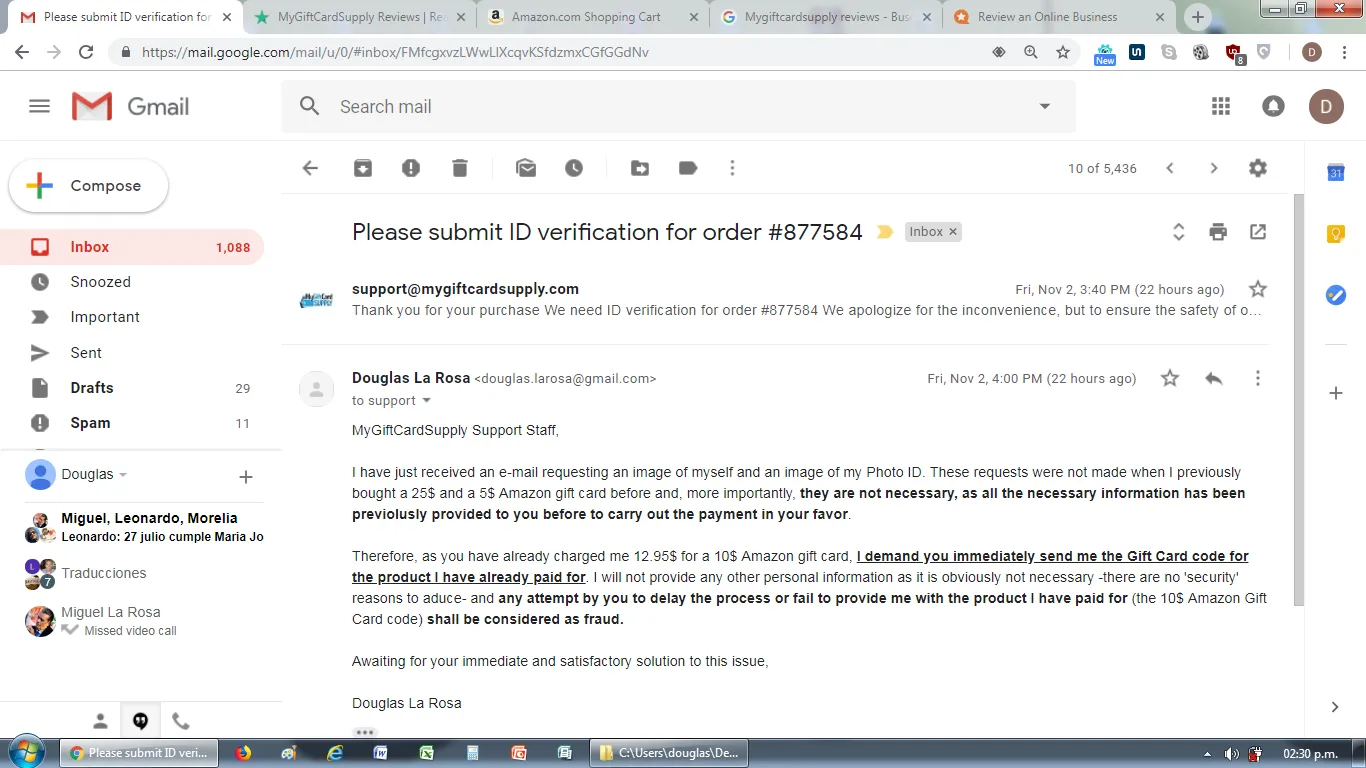Expand the Douglas account dropdown in Hangouts
The image size is (1366, 768).
pos(123,475)
